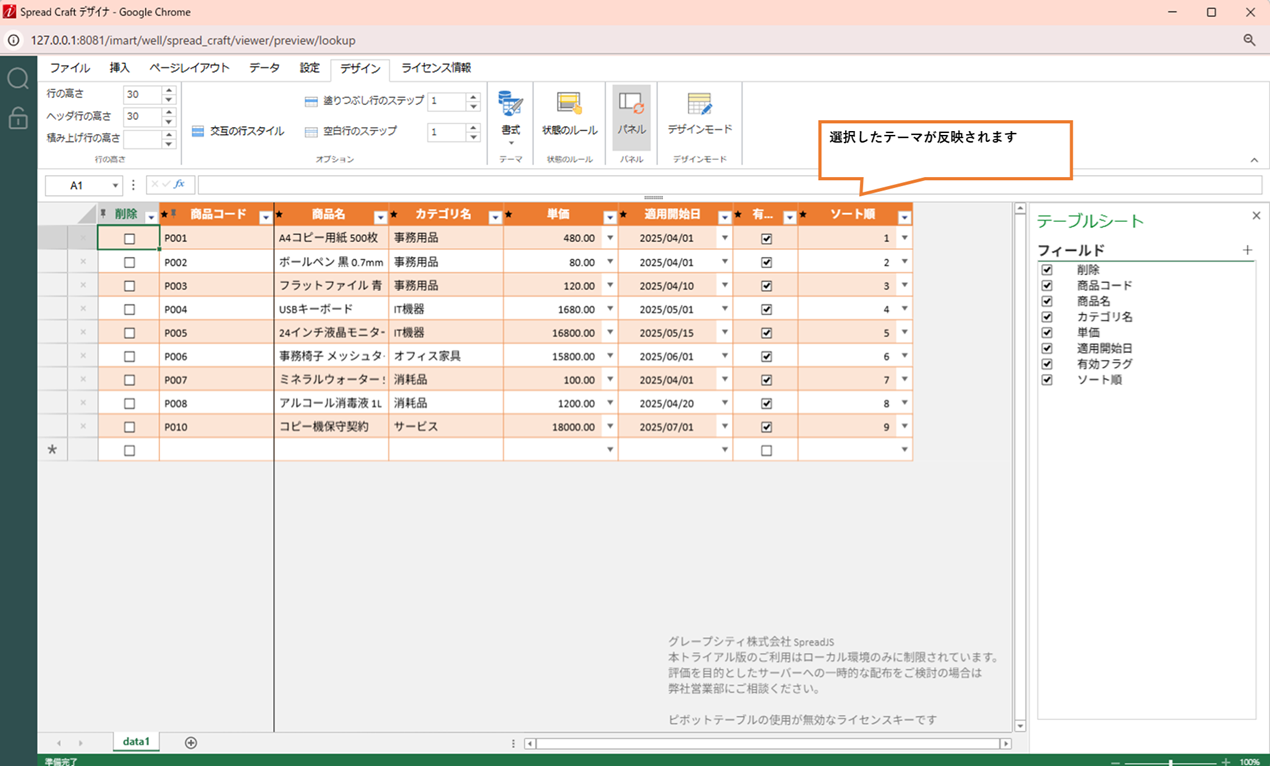This screenshot has width=1270, height=766.
Task: Switch to the データ ribbon tab
Action: coord(264,68)
